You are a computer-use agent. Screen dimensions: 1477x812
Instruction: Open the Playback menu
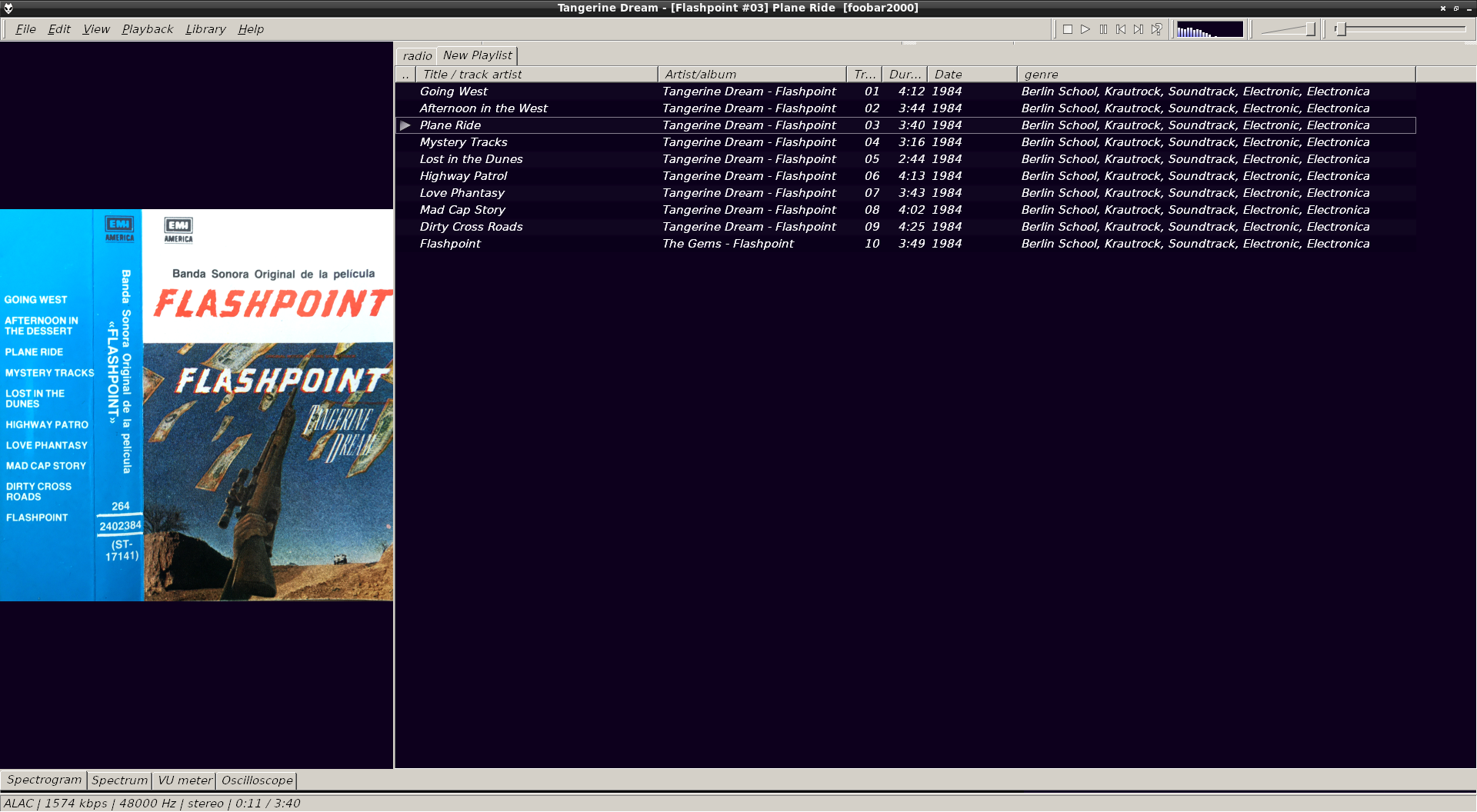[147, 29]
